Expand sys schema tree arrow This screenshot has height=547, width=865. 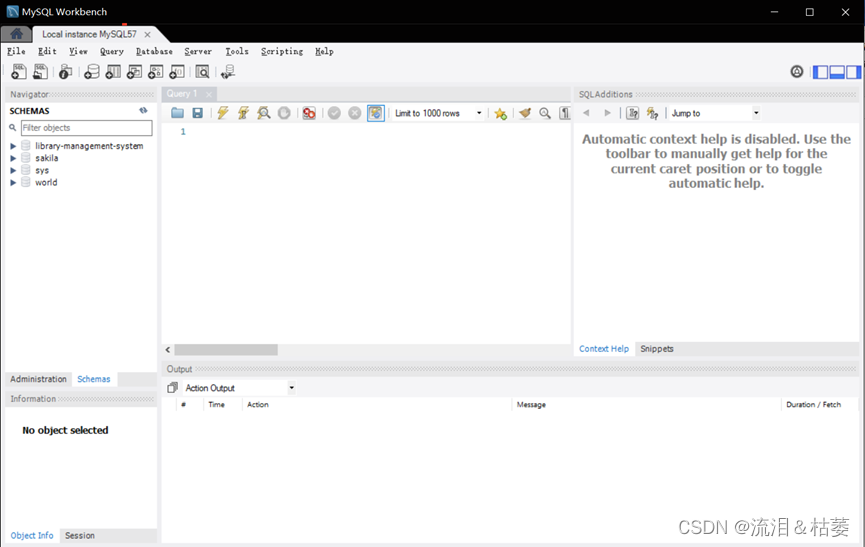(13, 170)
